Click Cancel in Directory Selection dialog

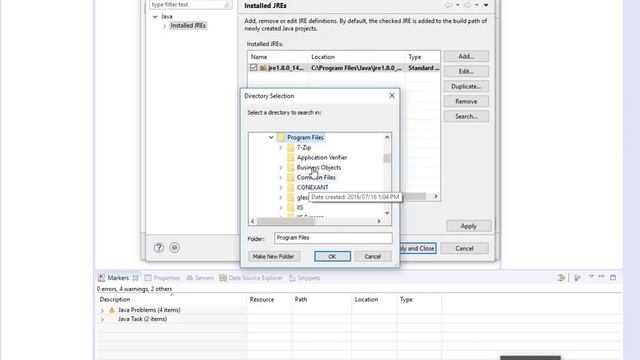(373, 256)
